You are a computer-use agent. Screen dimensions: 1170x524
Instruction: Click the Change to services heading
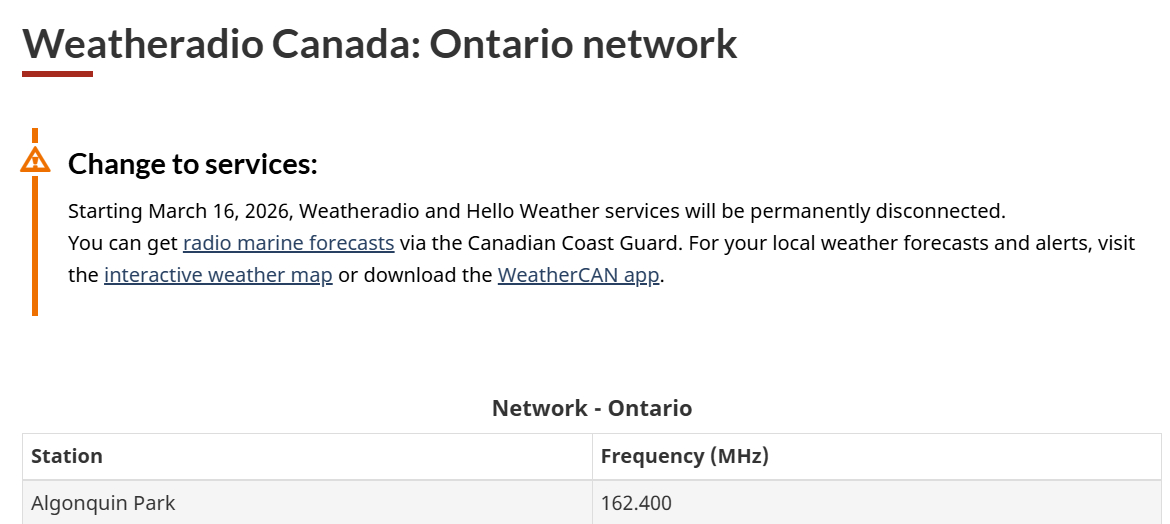192,164
